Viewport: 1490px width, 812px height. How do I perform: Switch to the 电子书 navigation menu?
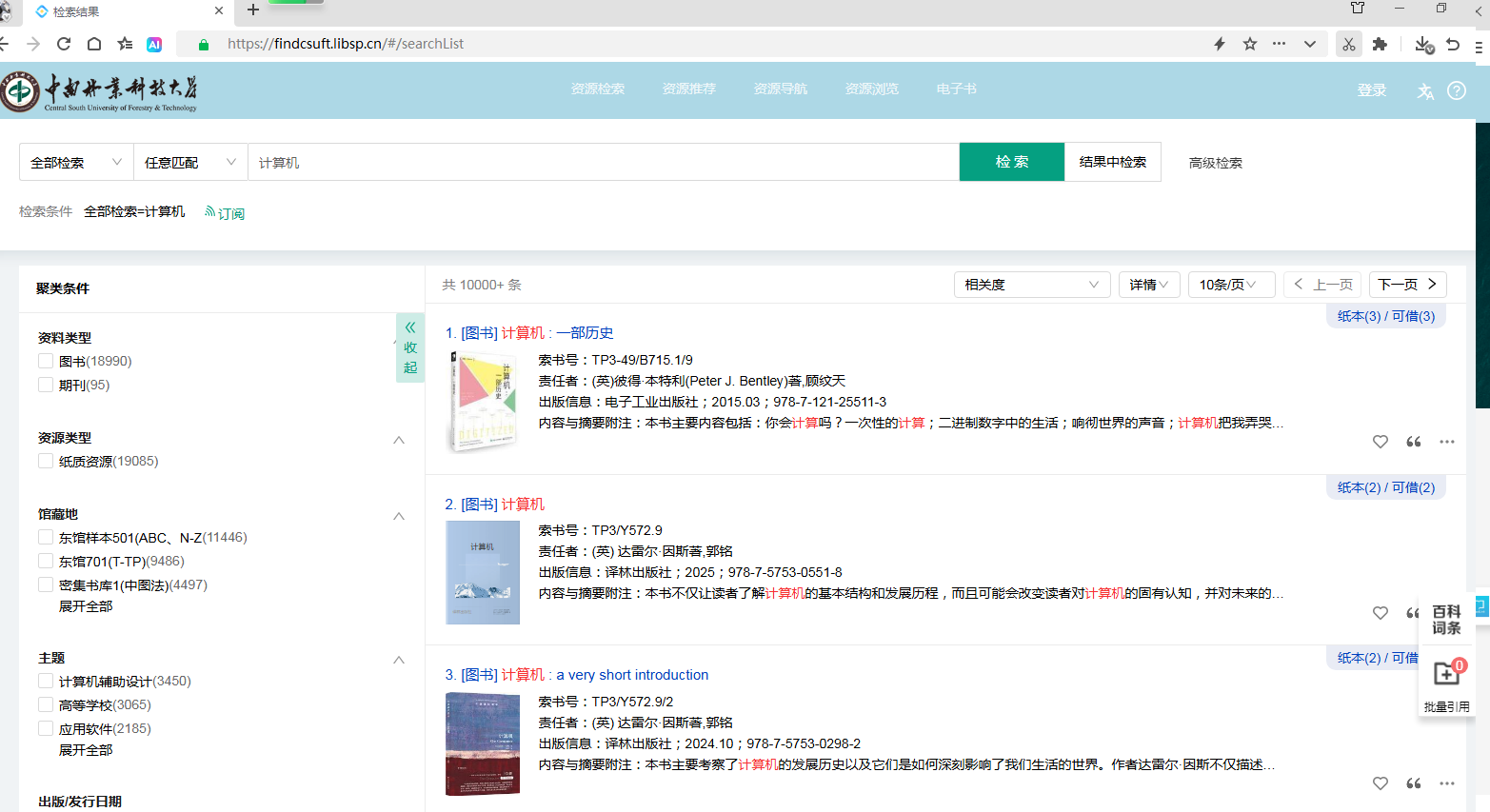click(x=956, y=89)
